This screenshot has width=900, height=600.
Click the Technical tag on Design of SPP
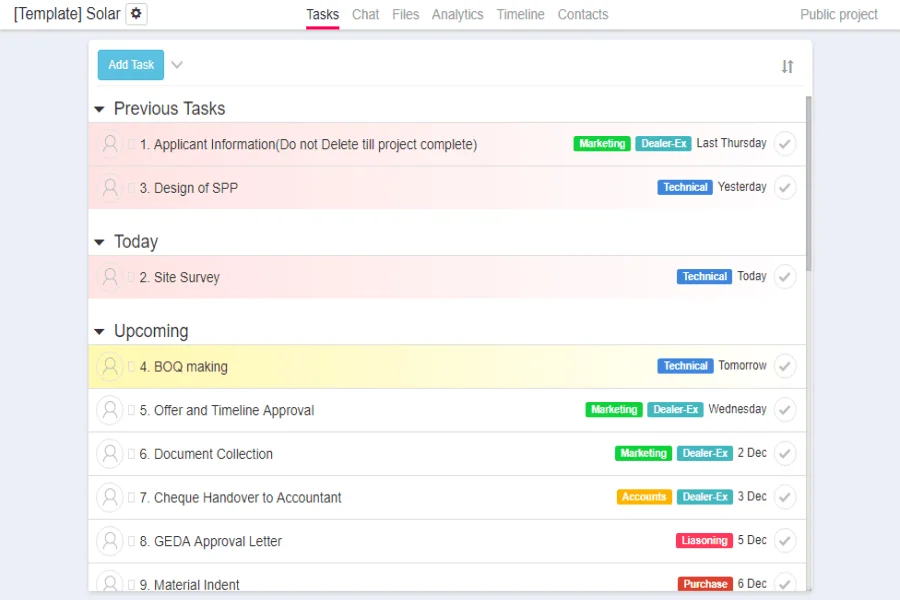point(684,187)
